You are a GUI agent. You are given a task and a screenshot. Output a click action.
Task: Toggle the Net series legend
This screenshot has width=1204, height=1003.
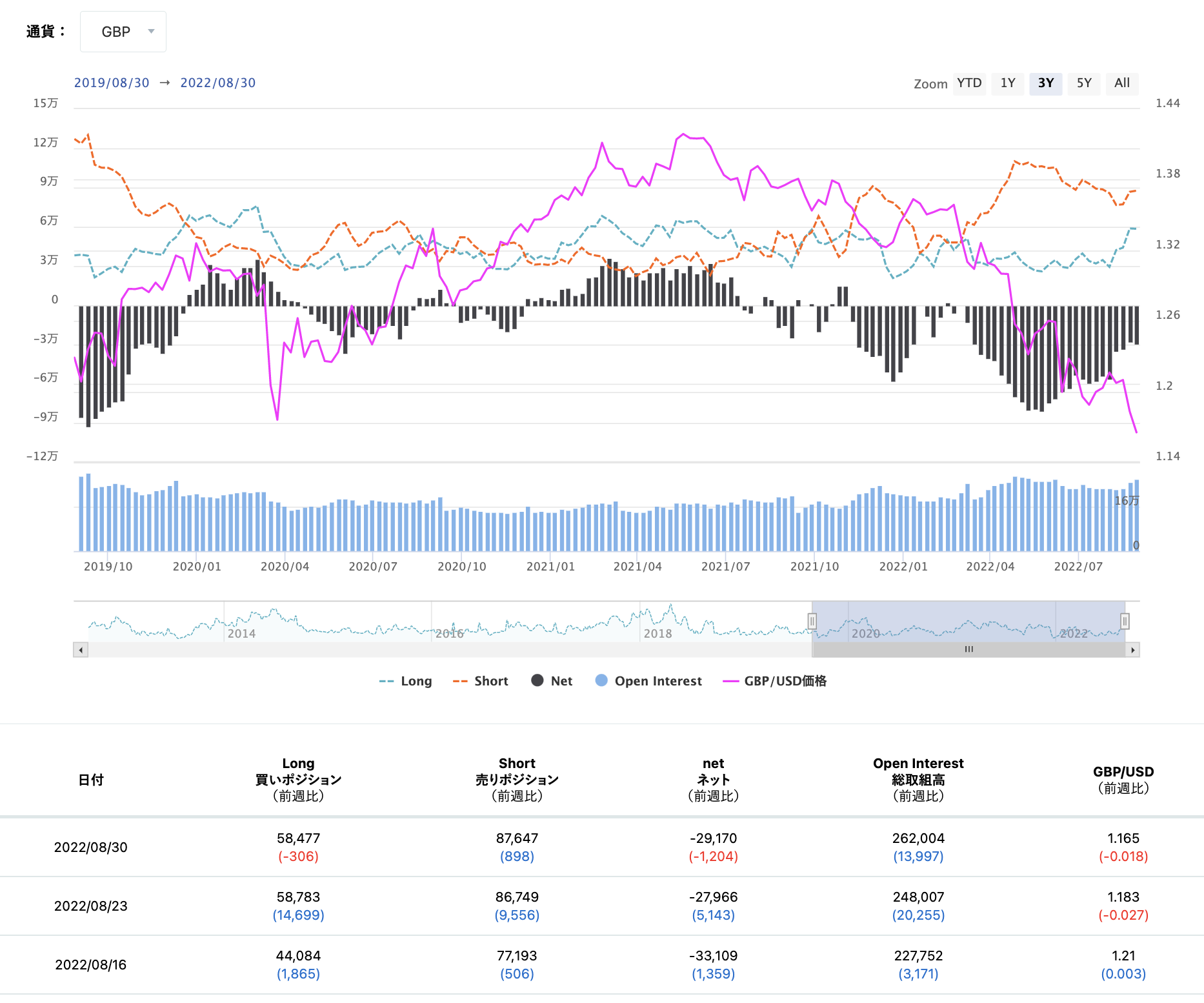552,681
